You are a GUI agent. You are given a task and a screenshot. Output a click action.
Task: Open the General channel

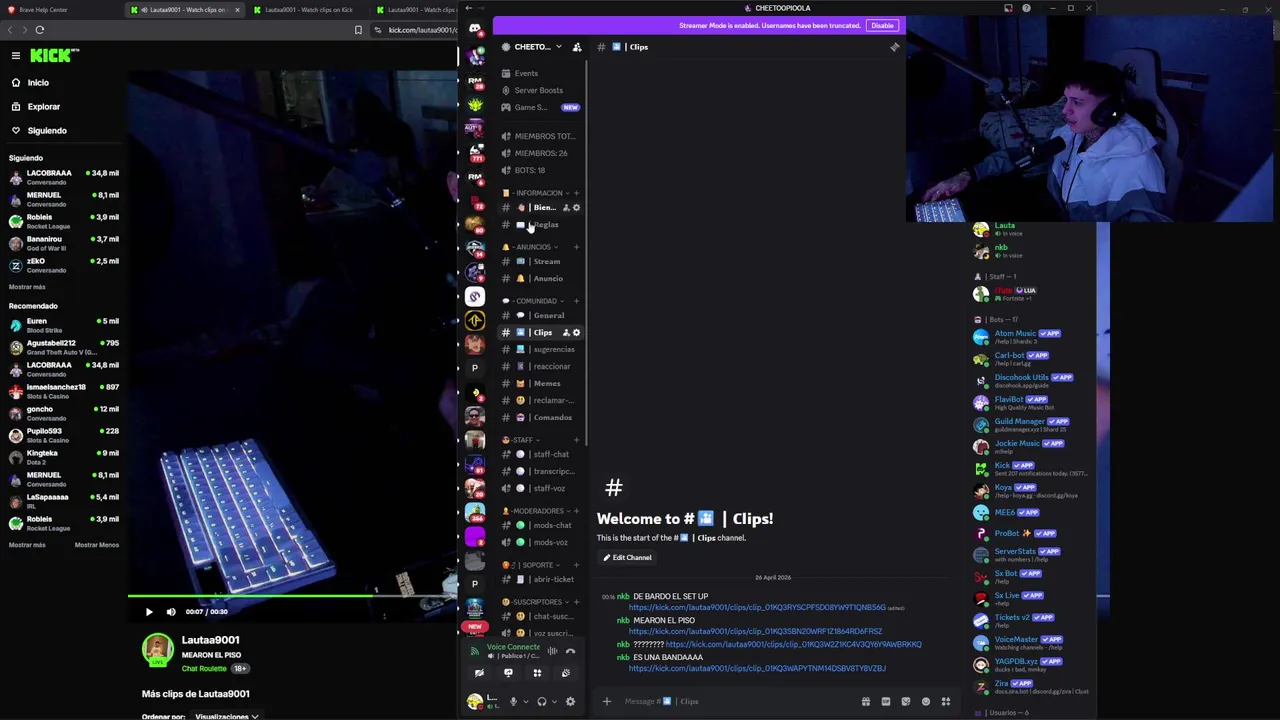point(540,315)
